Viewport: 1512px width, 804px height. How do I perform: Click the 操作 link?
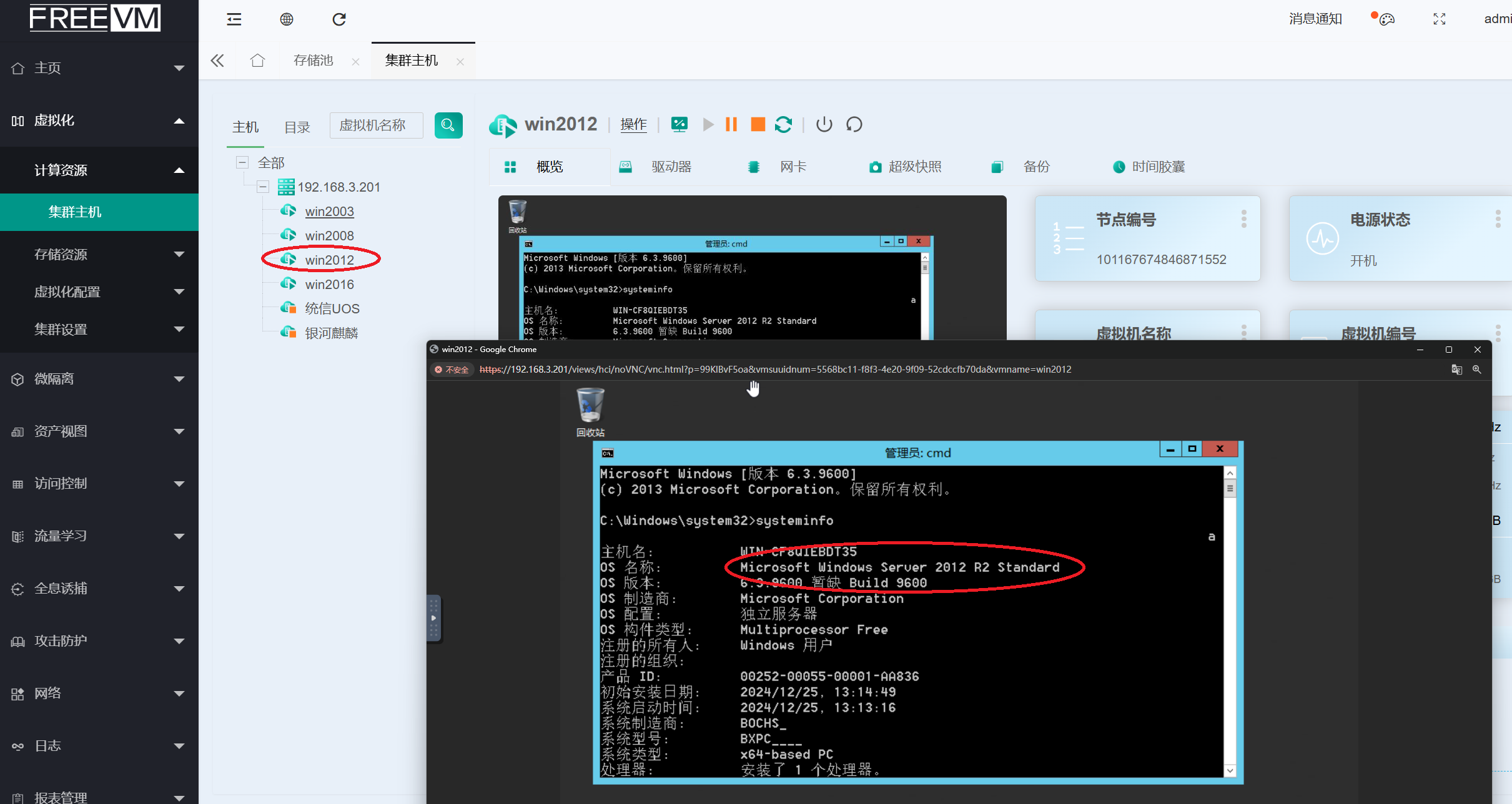(x=633, y=125)
